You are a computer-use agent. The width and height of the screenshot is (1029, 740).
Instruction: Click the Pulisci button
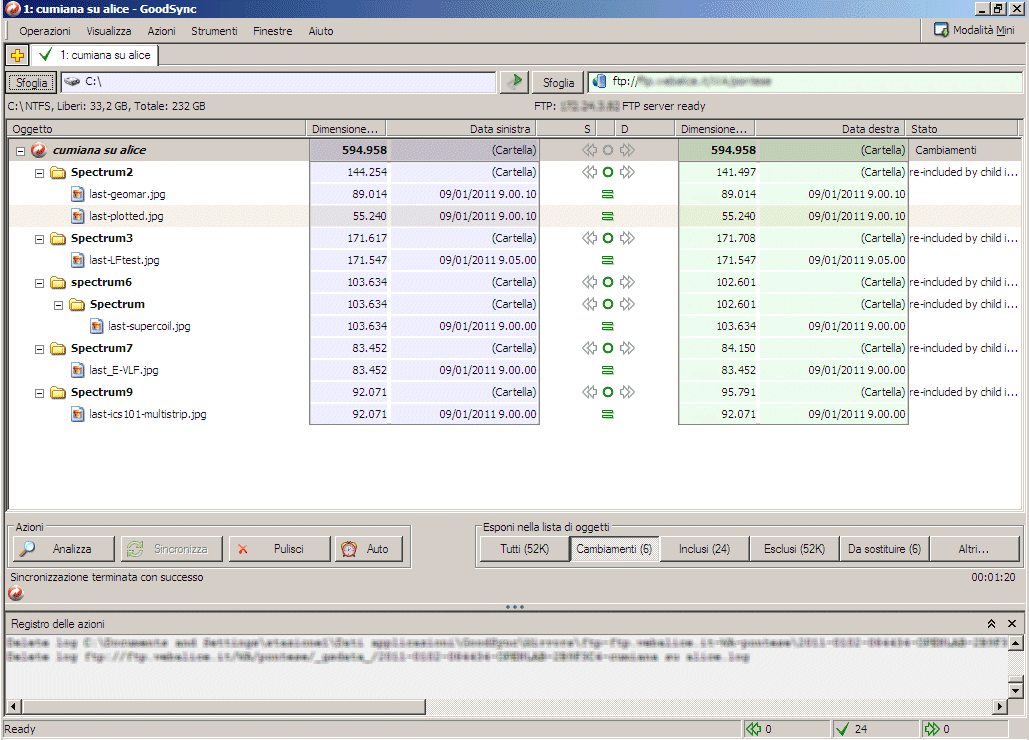pyautogui.click(x=280, y=549)
